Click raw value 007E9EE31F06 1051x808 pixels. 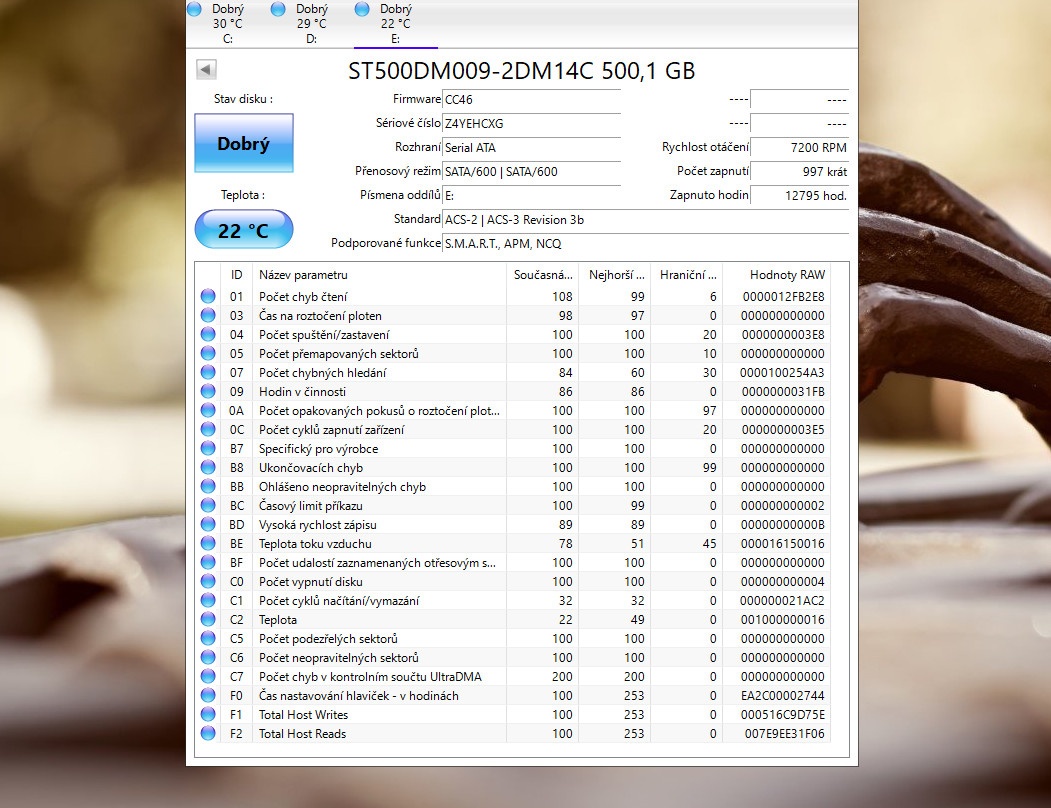point(785,734)
